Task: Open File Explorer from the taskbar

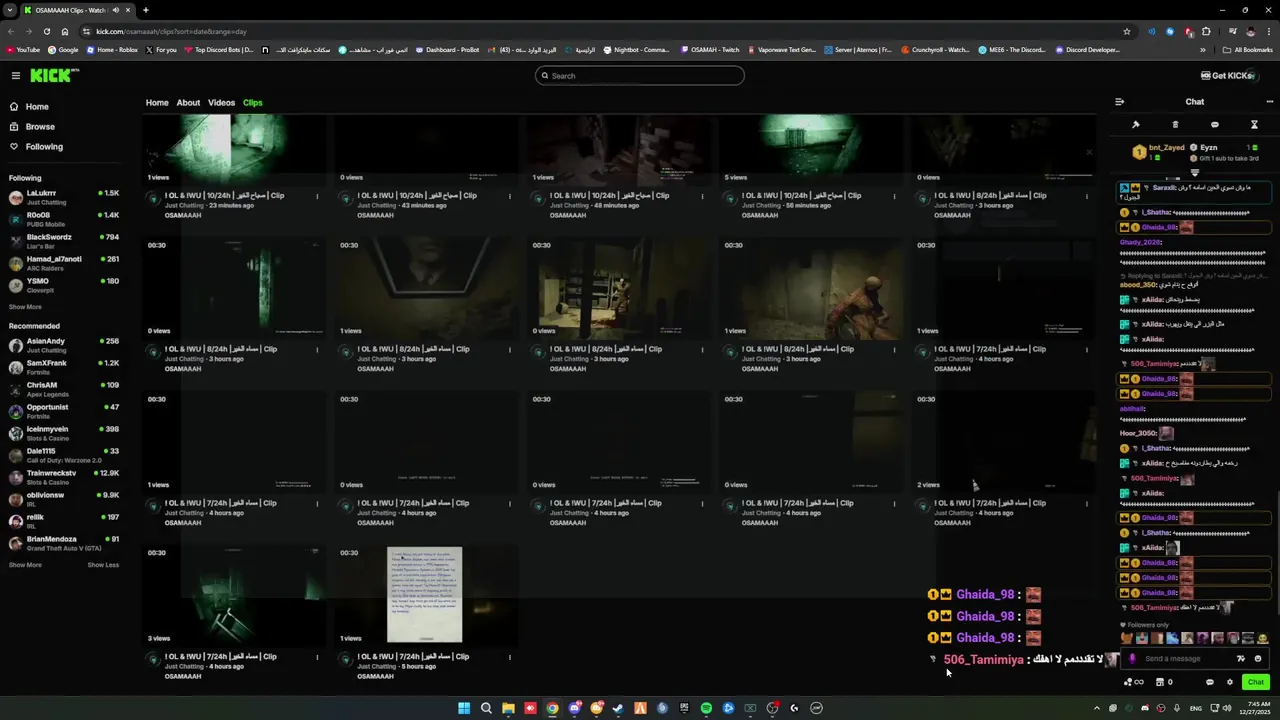Action: coord(508,708)
